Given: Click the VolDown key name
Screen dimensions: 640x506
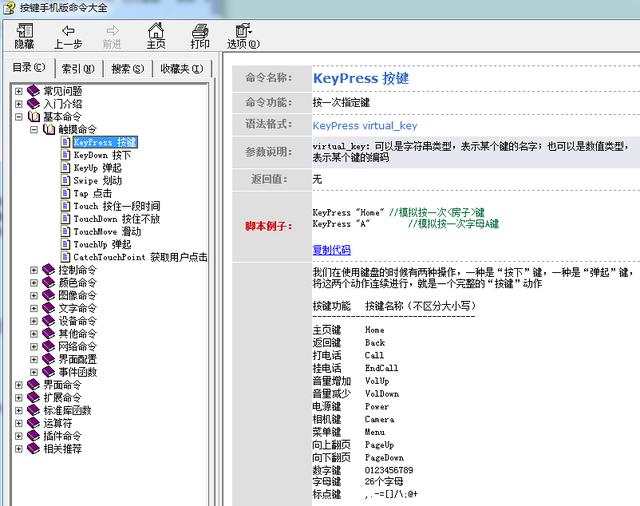Looking at the screenshot, I should click(x=382, y=393).
